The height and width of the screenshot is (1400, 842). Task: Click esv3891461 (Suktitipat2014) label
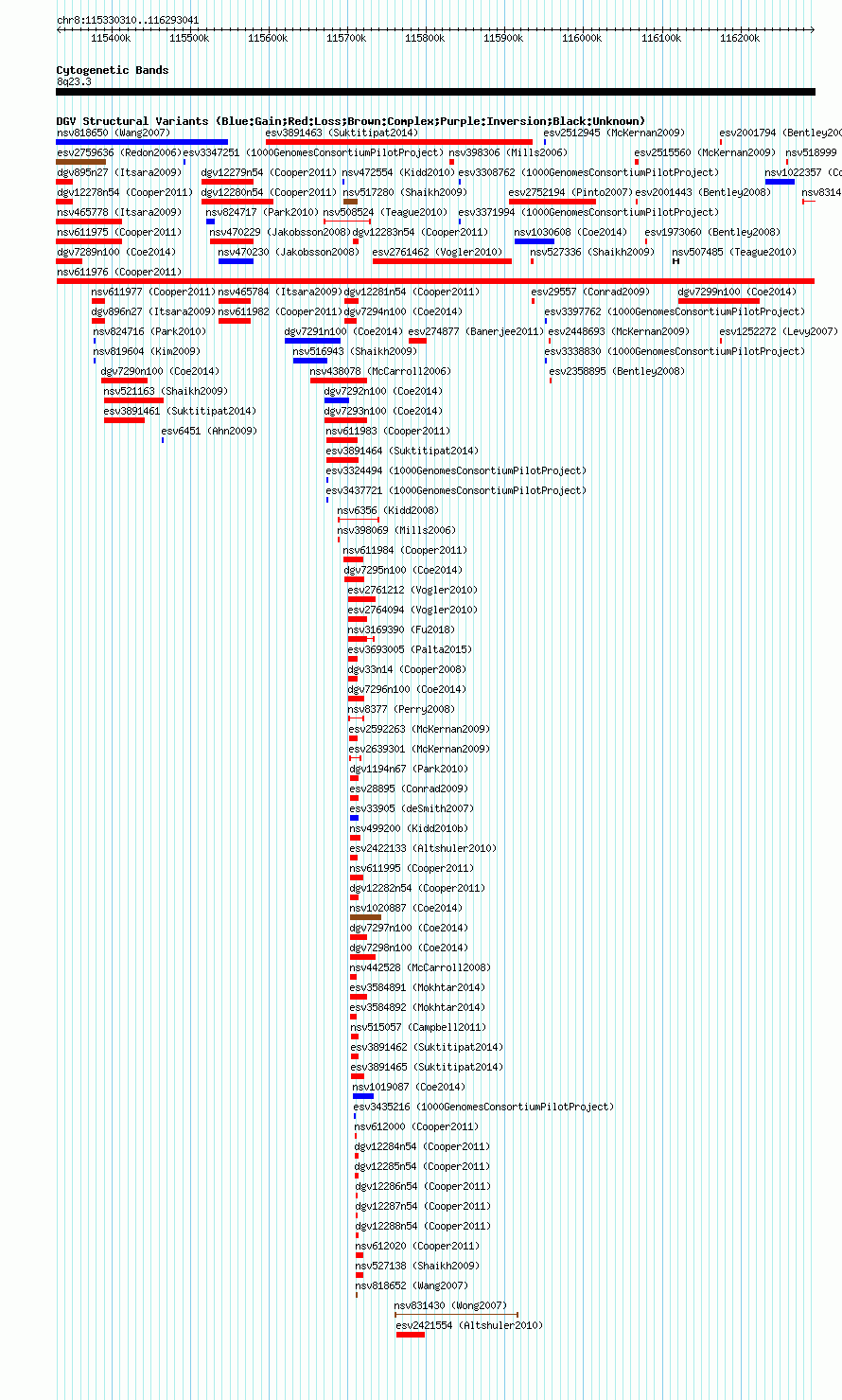(x=181, y=411)
